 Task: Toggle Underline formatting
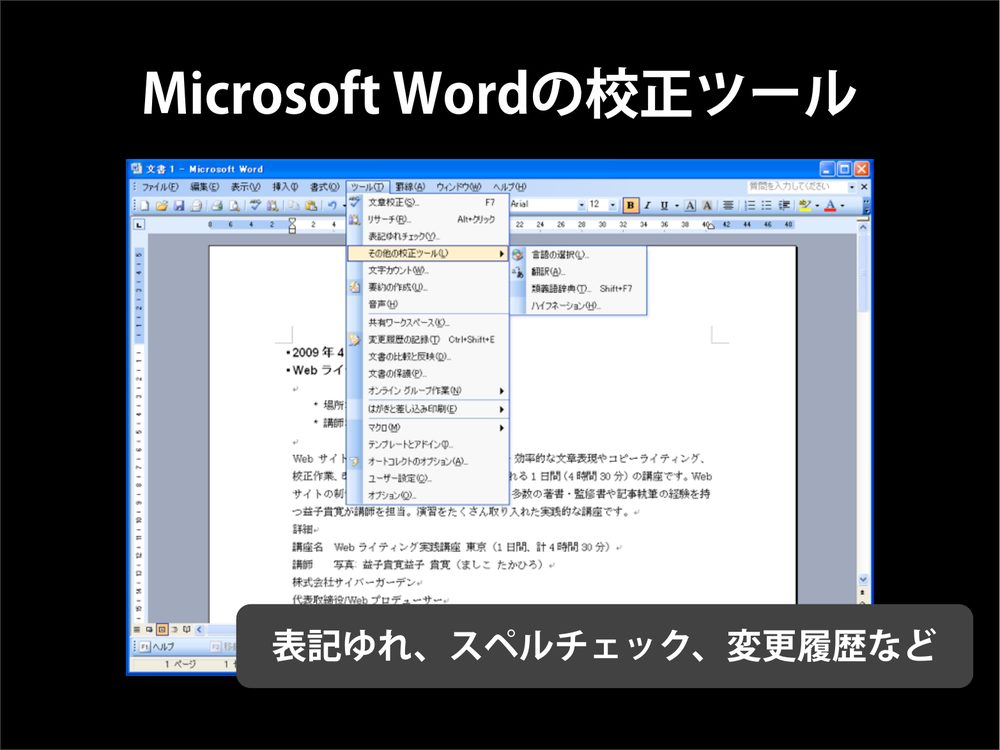click(664, 205)
